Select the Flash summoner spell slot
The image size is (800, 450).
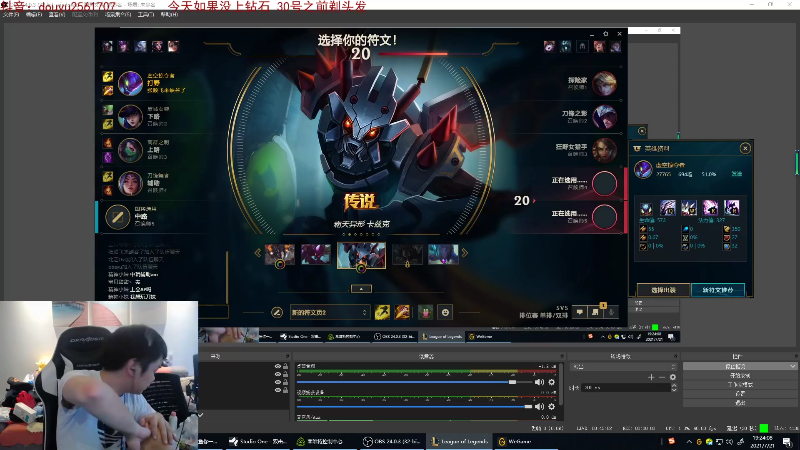(x=382, y=312)
